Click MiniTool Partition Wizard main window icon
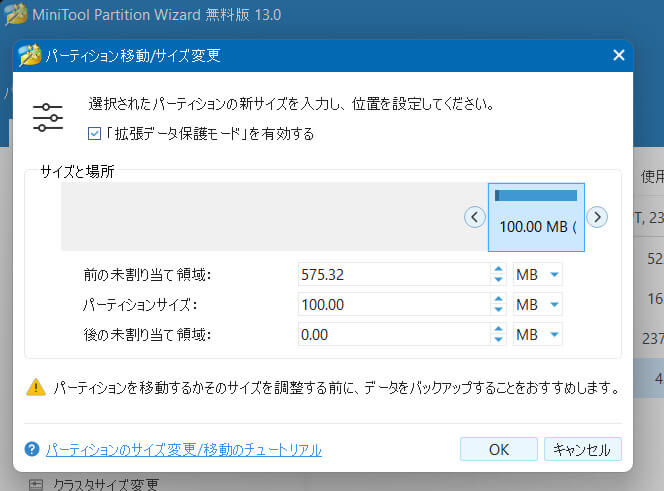The image size is (664, 491). tap(16, 14)
